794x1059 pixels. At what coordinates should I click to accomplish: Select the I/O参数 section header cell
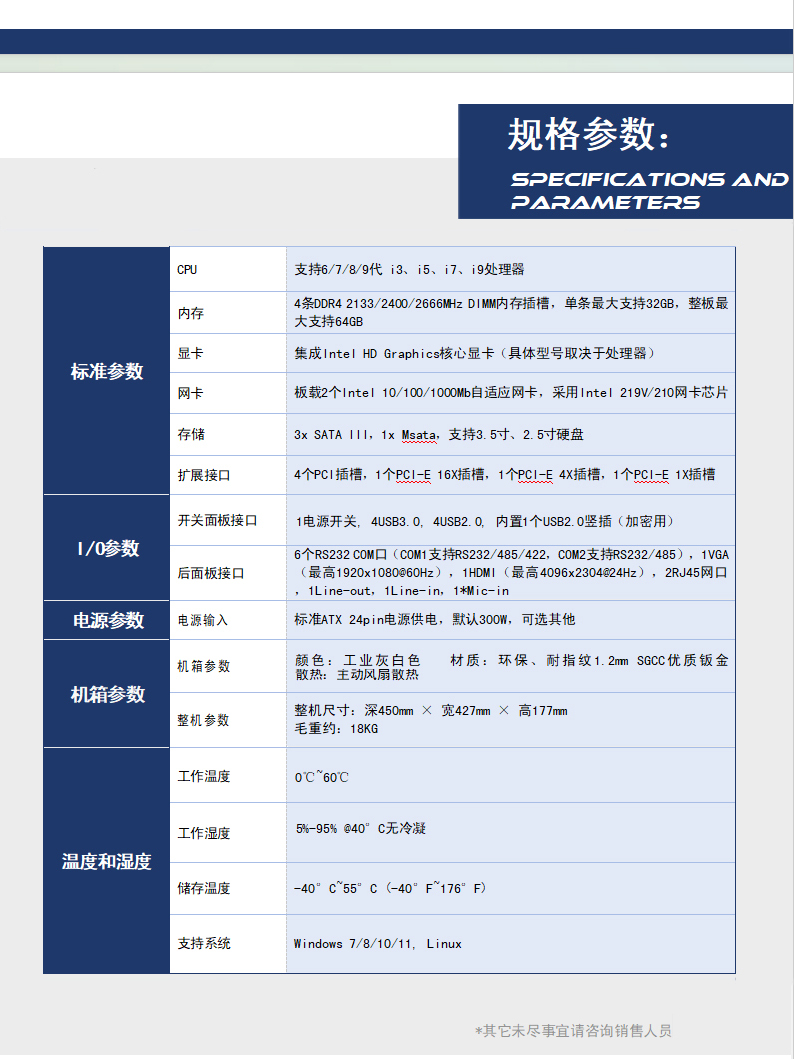[107, 548]
